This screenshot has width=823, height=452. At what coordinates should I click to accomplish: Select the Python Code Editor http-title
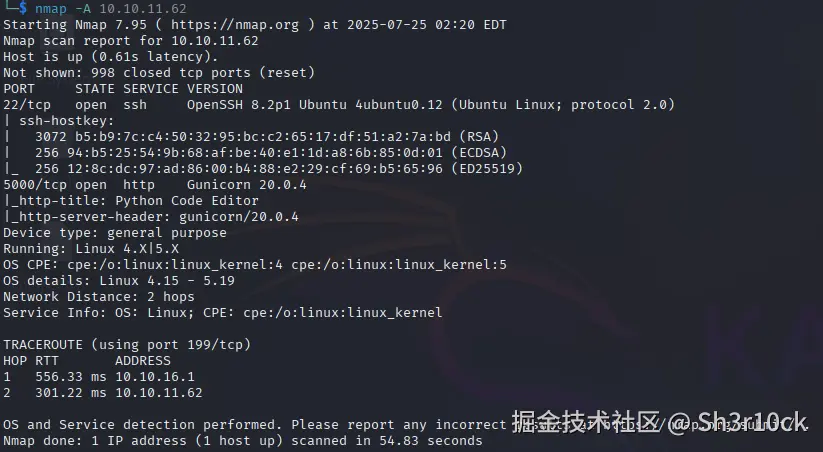point(187,201)
